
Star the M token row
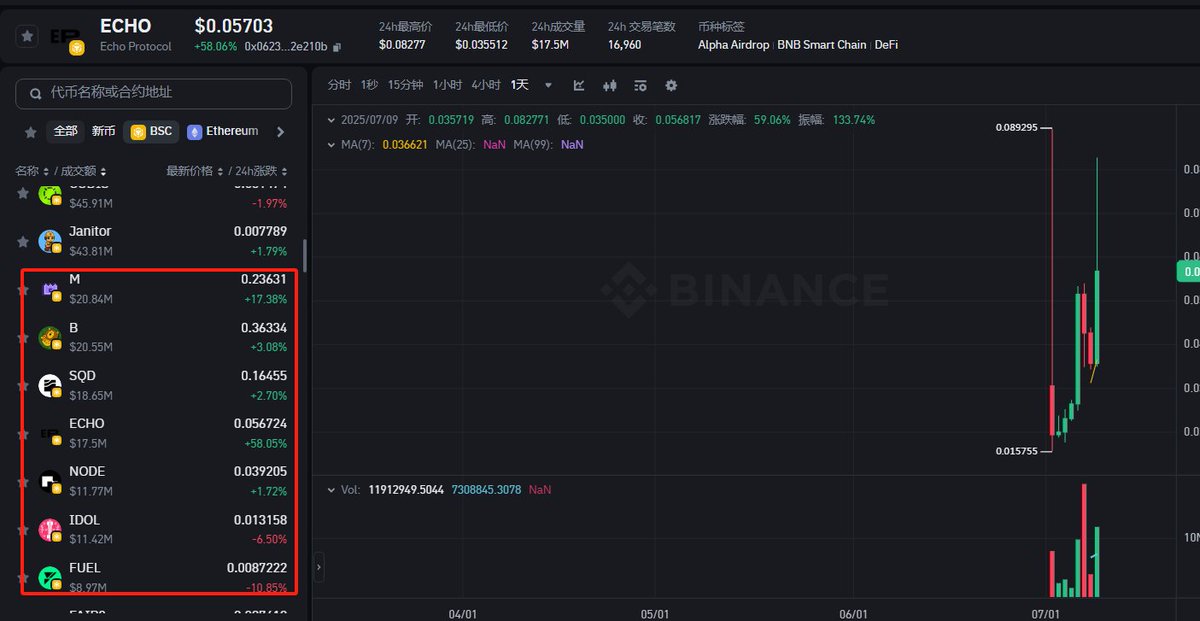[22, 290]
